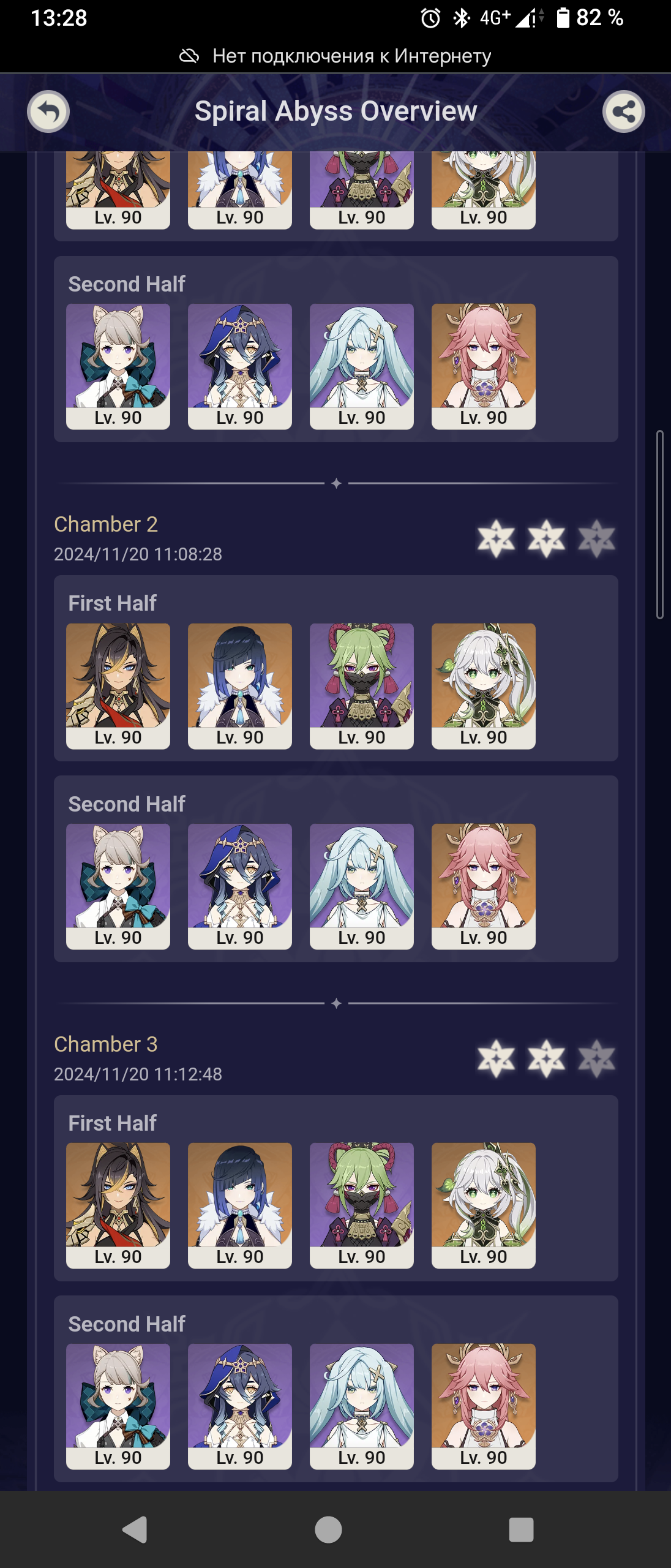
Task: Select pink-haired character in Chamber 2 Second Half
Action: coord(484,886)
